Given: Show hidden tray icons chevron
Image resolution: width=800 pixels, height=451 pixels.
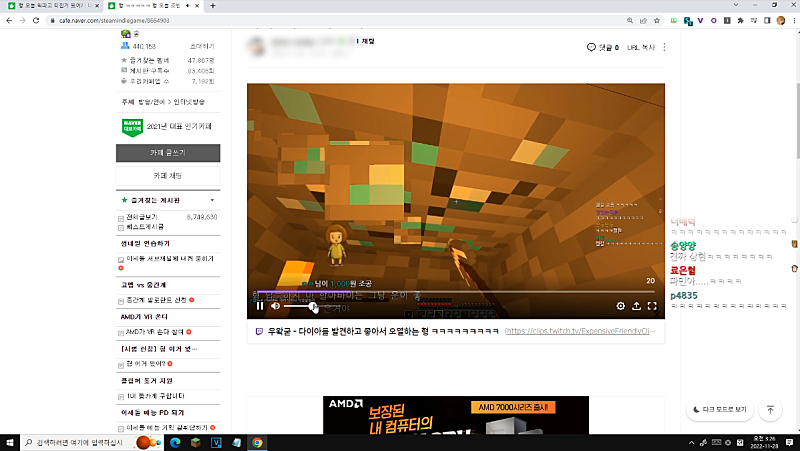Looking at the screenshot, I should point(691,442).
